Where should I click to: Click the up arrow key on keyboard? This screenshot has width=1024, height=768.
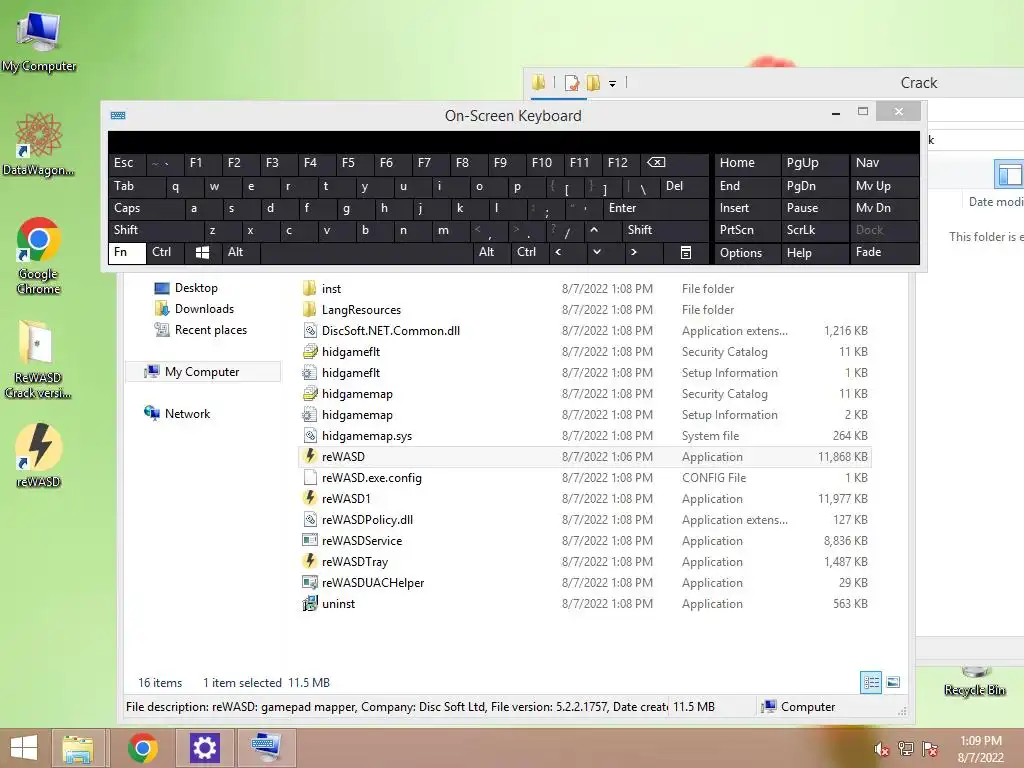click(x=594, y=230)
